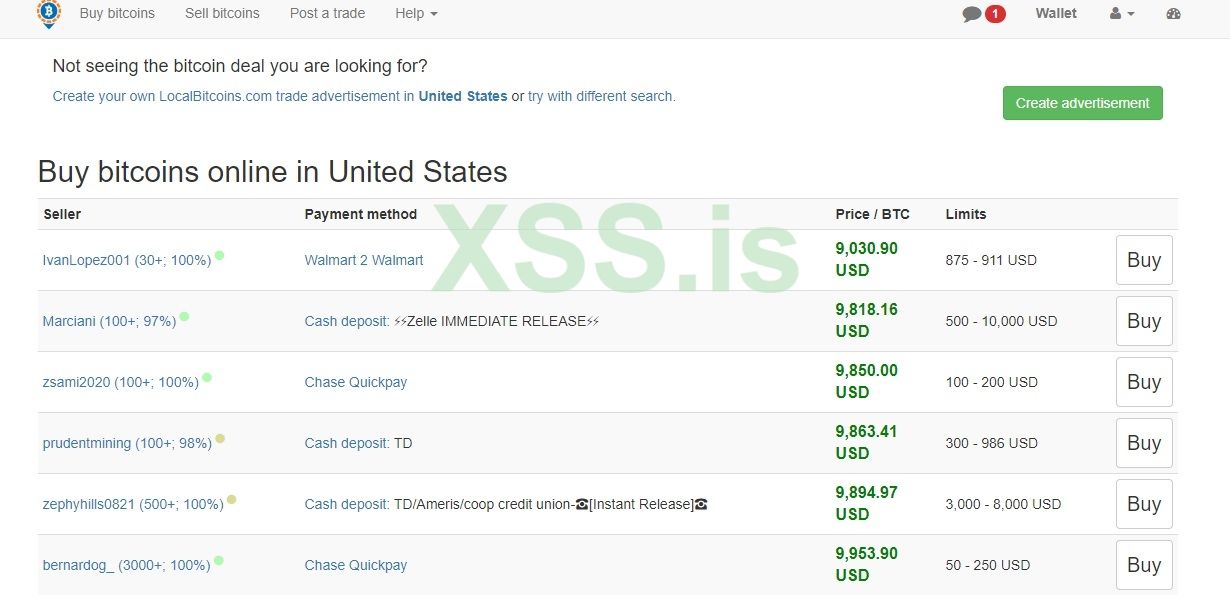
Task: Click the LocalBitcoins logo icon
Action: (x=48, y=13)
